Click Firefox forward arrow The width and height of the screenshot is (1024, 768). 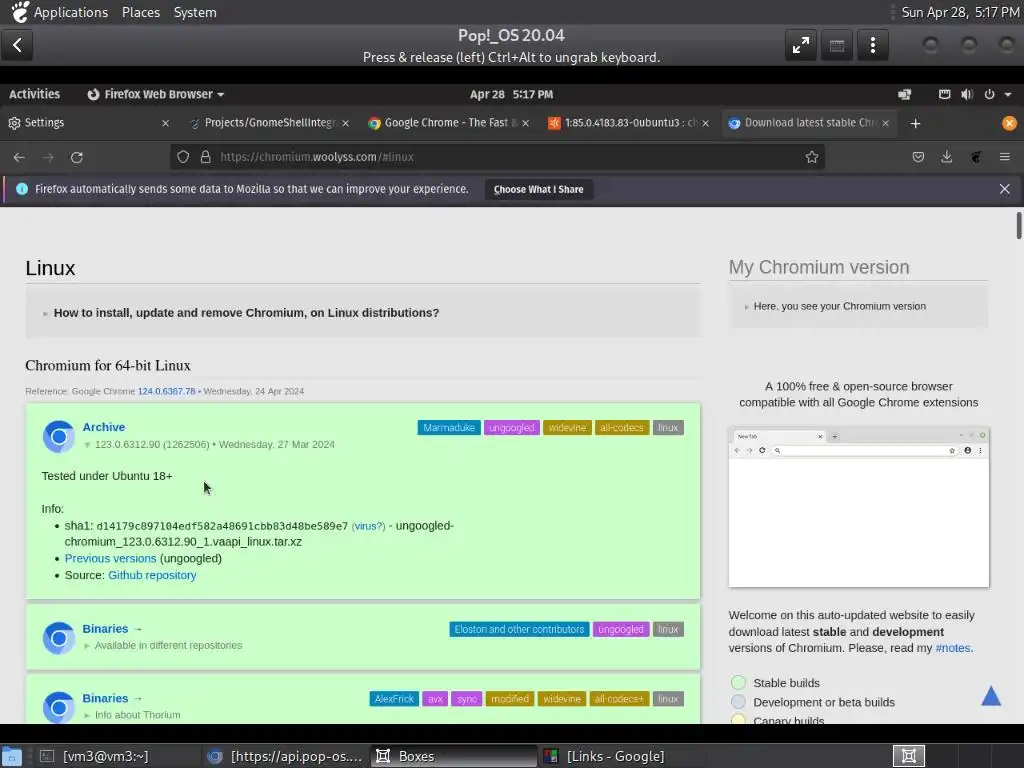point(48,157)
